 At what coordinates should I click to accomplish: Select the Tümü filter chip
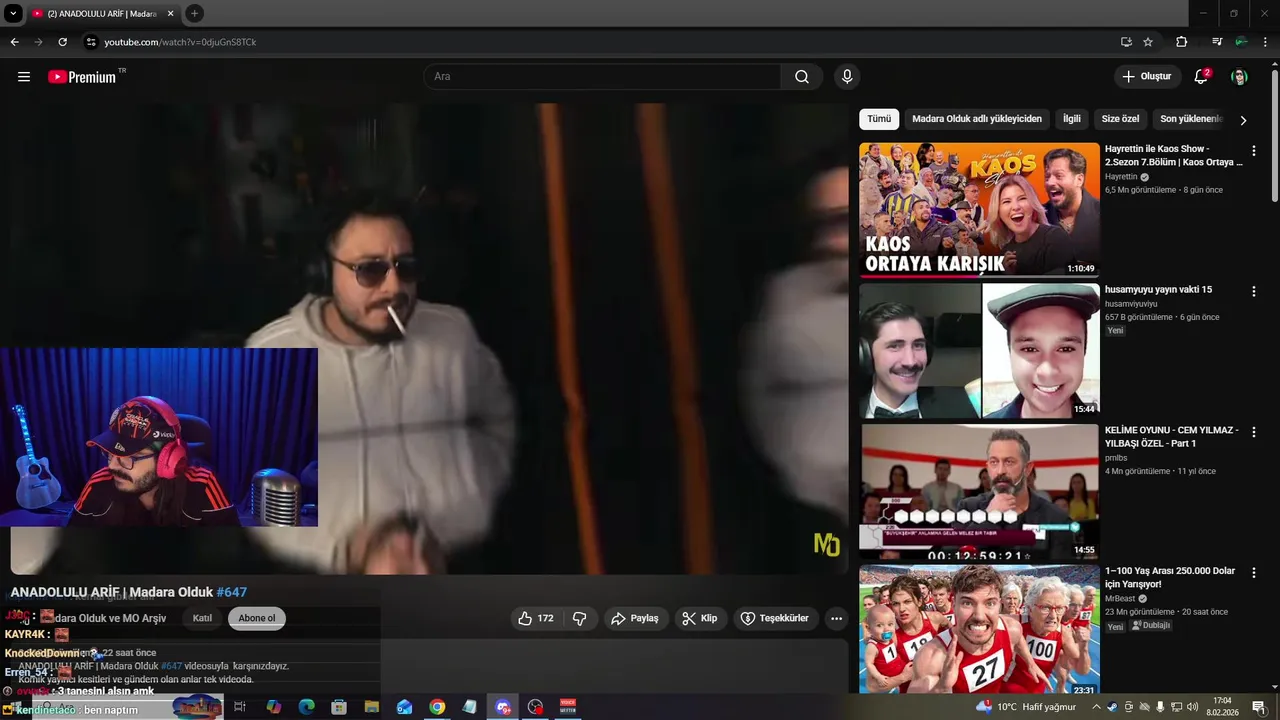(x=879, y=119)
